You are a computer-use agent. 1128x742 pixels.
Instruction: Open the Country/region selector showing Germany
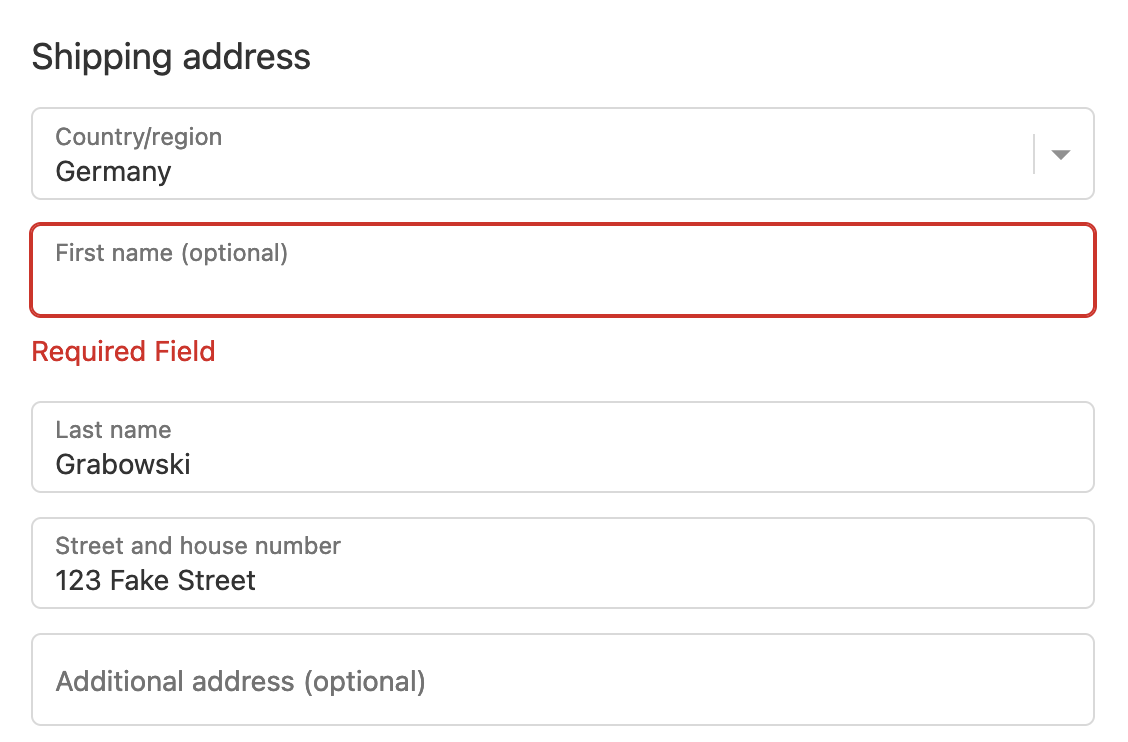tap(530, 154)
